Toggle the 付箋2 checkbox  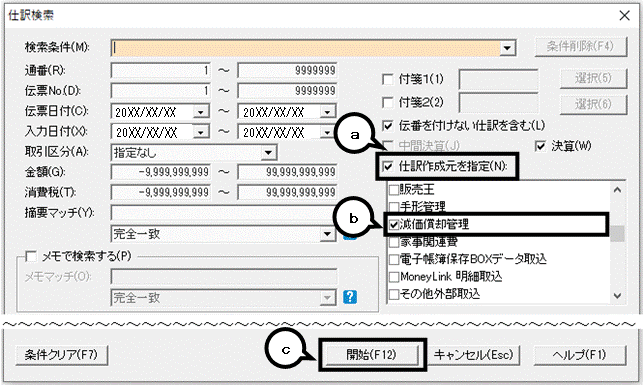tap(388, 102)
